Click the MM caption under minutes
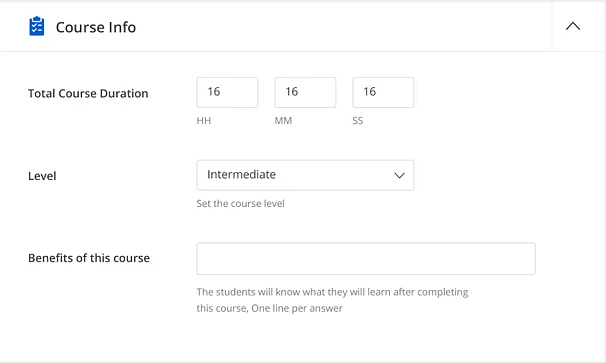This screenshot has height=363, width=606. pyautogui.click(x=283, y=121)
